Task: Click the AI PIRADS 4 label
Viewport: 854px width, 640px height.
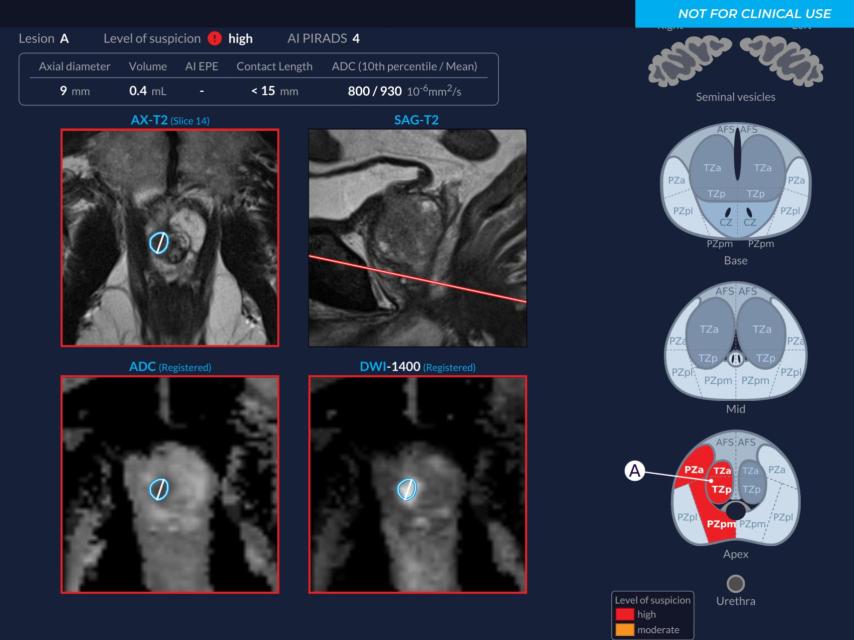Action: 324,38
